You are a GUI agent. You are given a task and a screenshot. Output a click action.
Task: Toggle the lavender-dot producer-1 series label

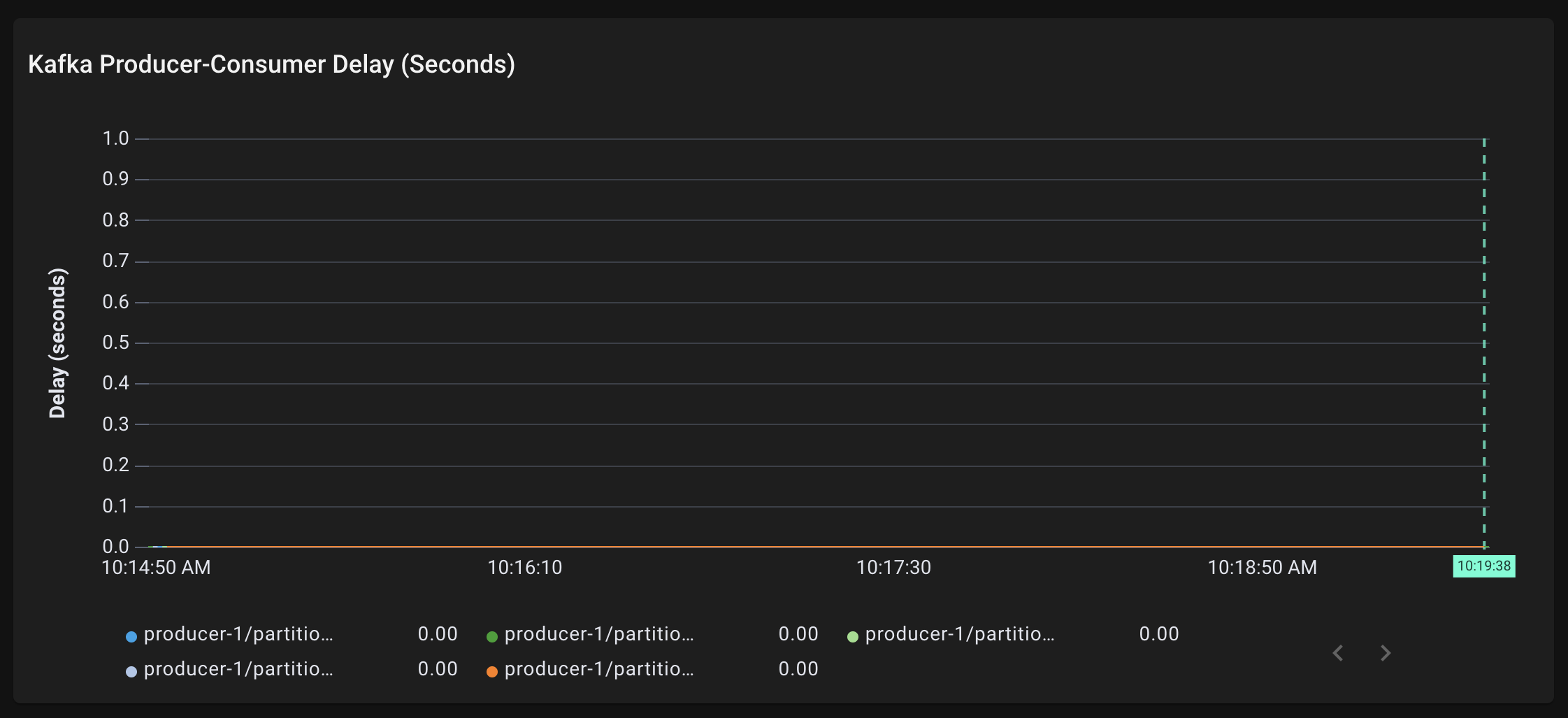click(238, 669)
